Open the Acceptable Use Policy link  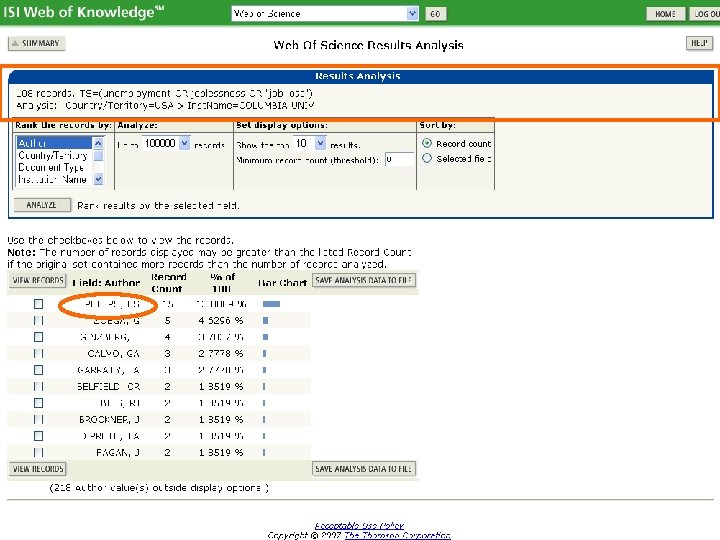point(359,525)
